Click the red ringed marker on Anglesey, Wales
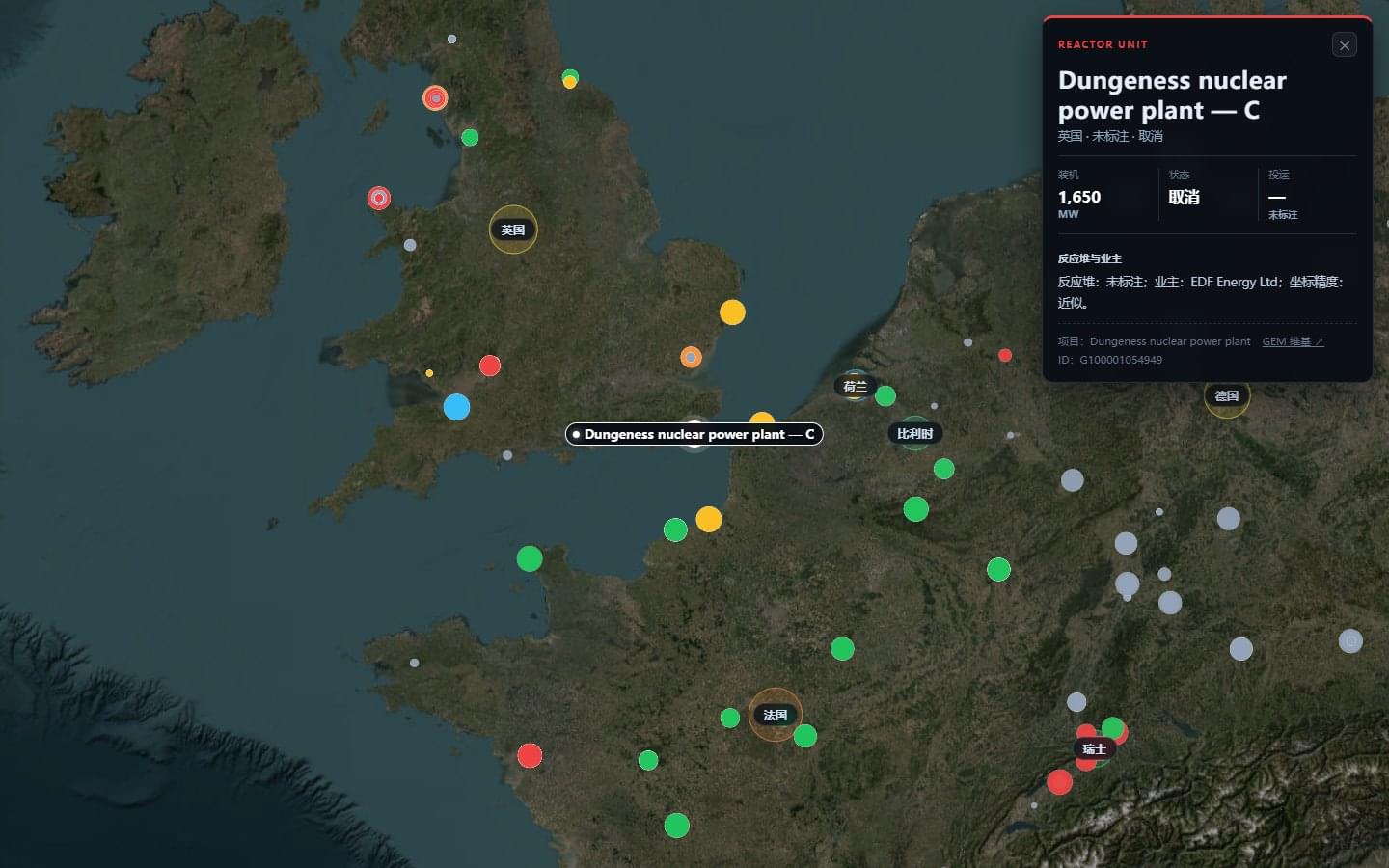Image resolution: width=1389 pixels, height=868 pixels. [x=379, y=198]
